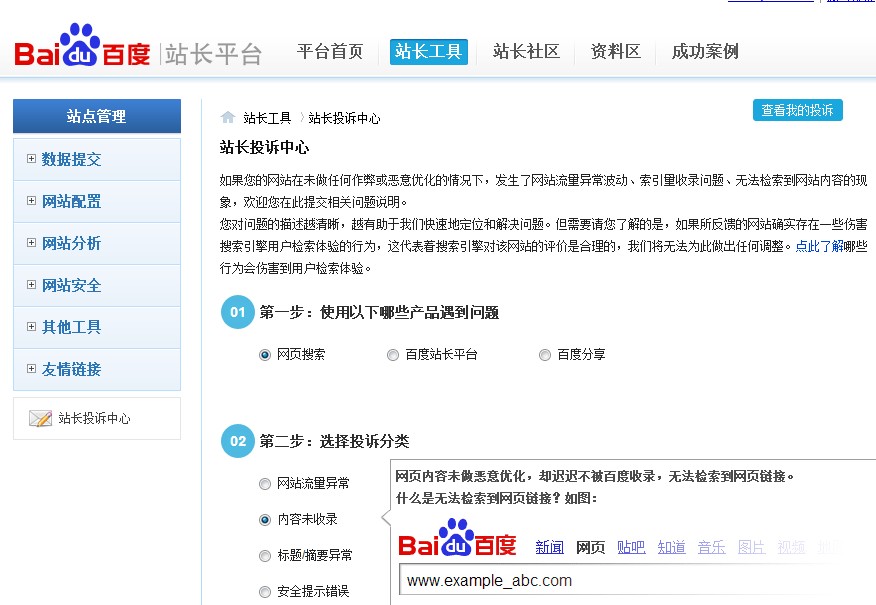Select the 百度站长平台 radio option
This screenshot has width=876, height=605.
[393, 355]
